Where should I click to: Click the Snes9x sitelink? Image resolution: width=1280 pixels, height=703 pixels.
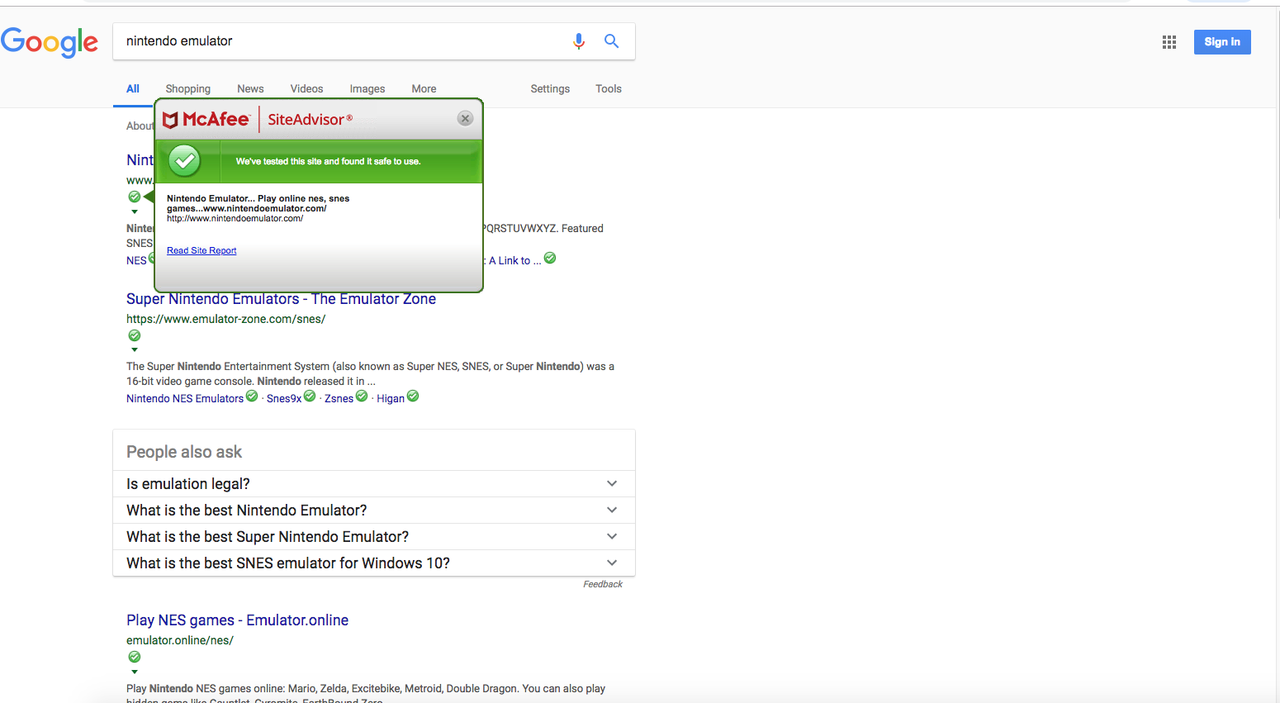tap(284, 398)
